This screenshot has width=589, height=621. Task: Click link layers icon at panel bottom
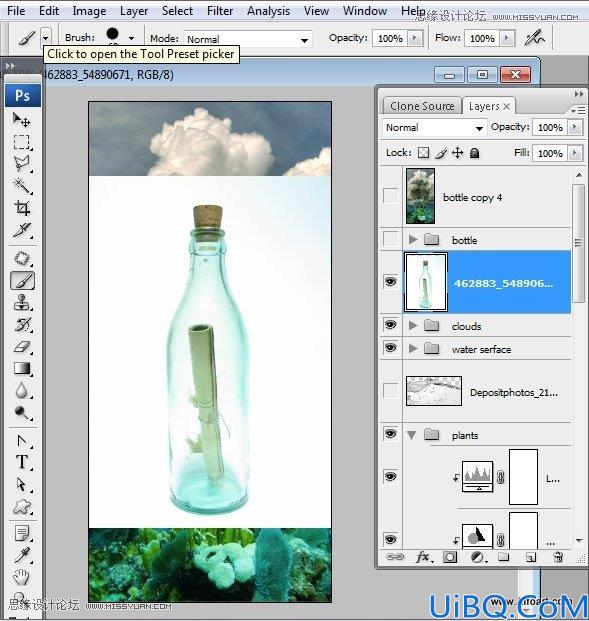395,557
